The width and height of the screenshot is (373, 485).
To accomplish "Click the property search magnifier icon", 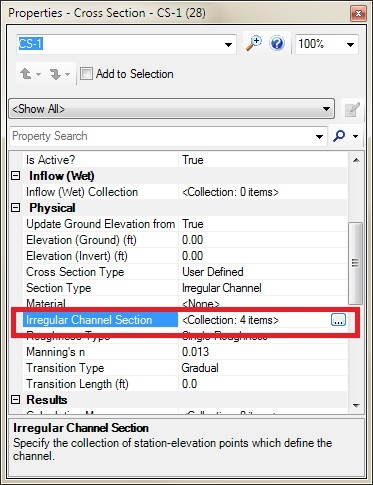I will tap(339, 136).
